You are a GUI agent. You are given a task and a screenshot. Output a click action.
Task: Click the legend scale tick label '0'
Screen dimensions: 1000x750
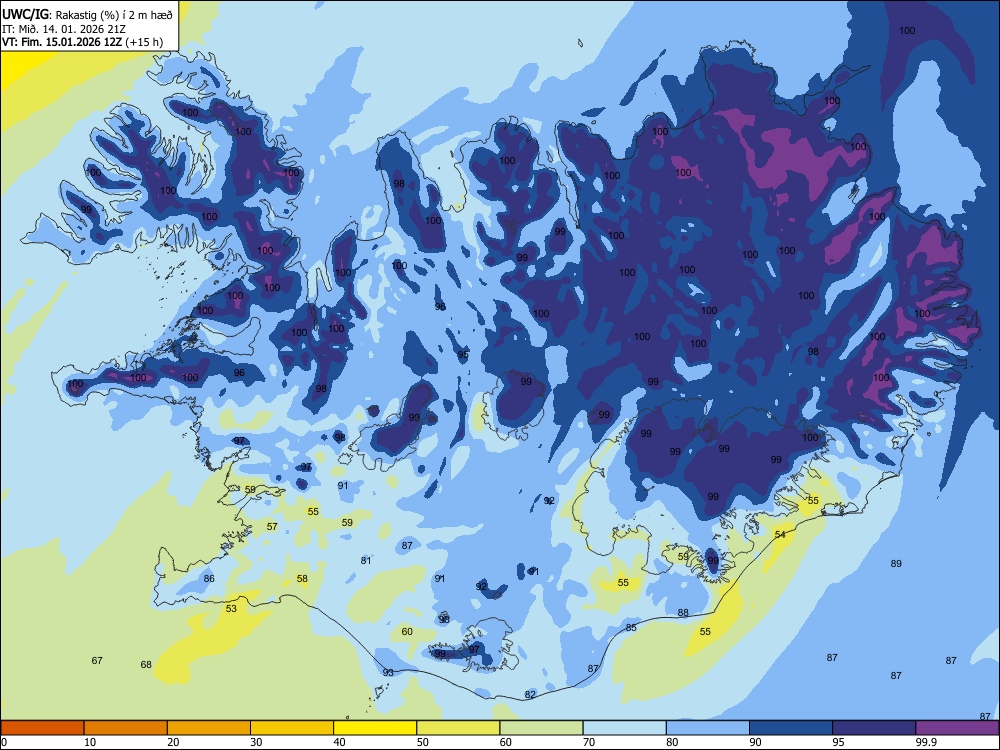coord(4,742)
